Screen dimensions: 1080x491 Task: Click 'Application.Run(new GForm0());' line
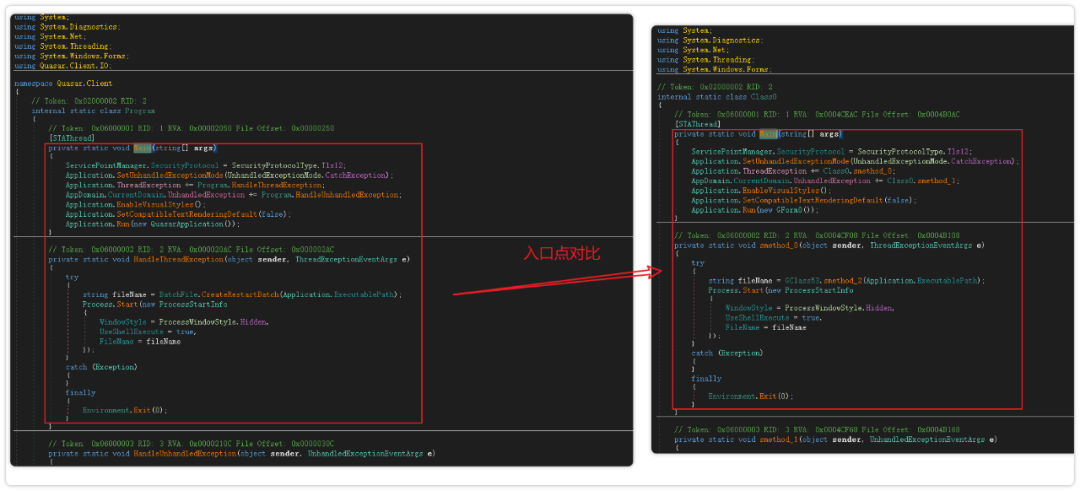[x=754, y=210]
